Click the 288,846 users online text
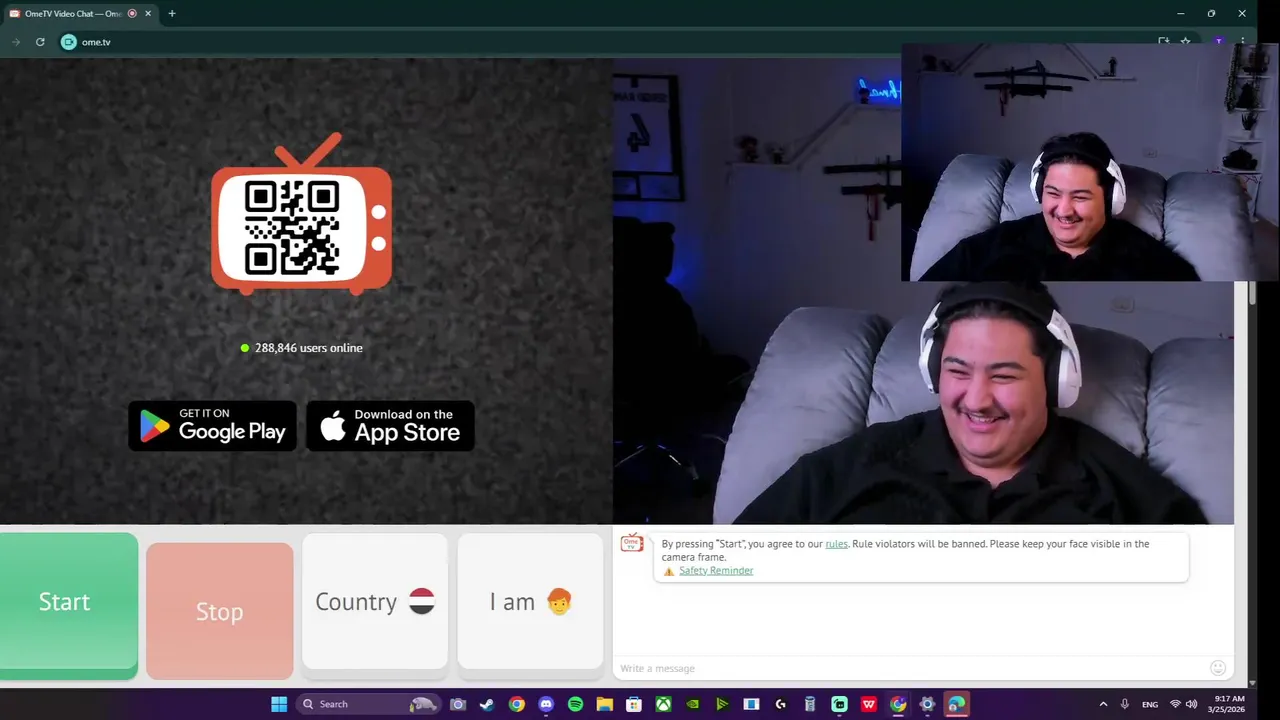Screen dimensions: 1280x720 click(308, 348)
